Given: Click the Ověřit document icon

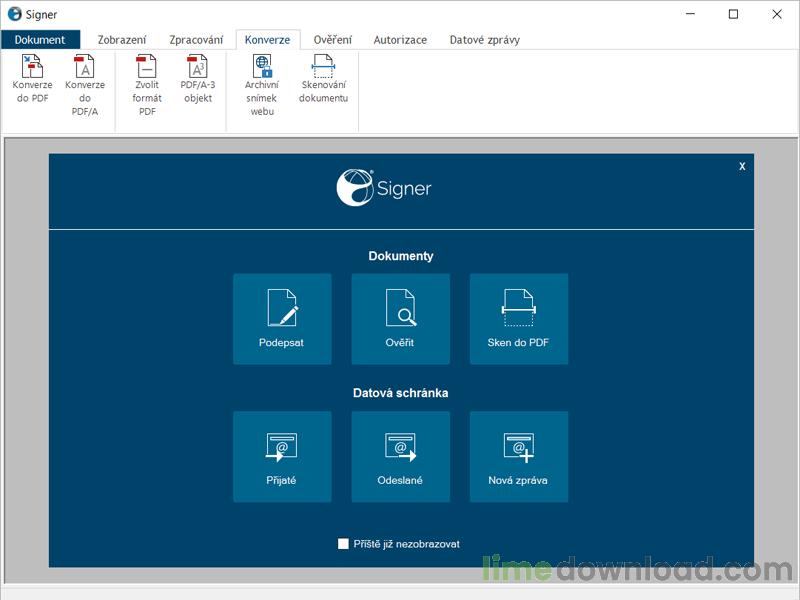Looking at the screenshot, I should point(400,318).
